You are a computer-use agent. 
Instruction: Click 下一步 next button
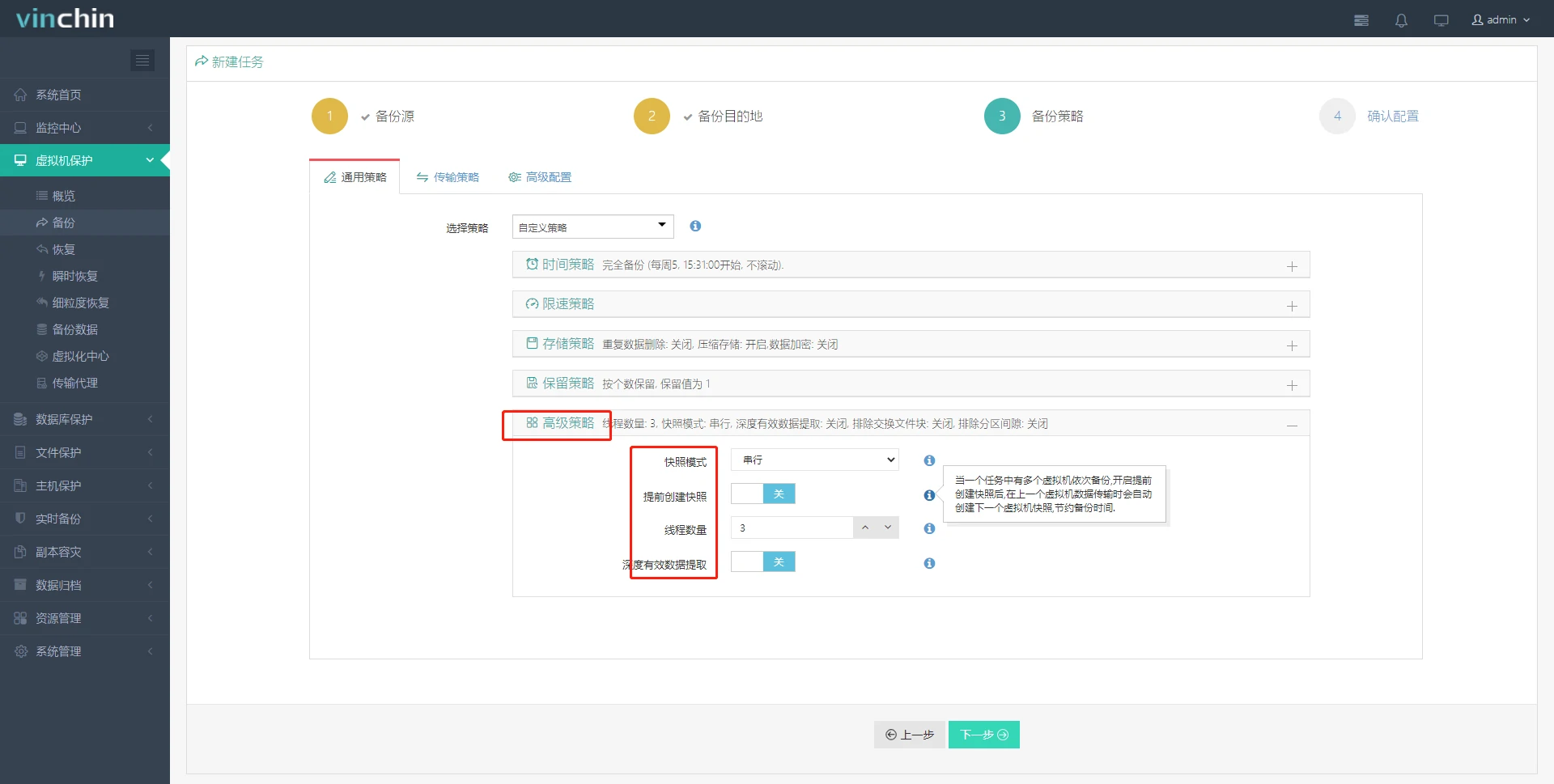coord(984,735)
